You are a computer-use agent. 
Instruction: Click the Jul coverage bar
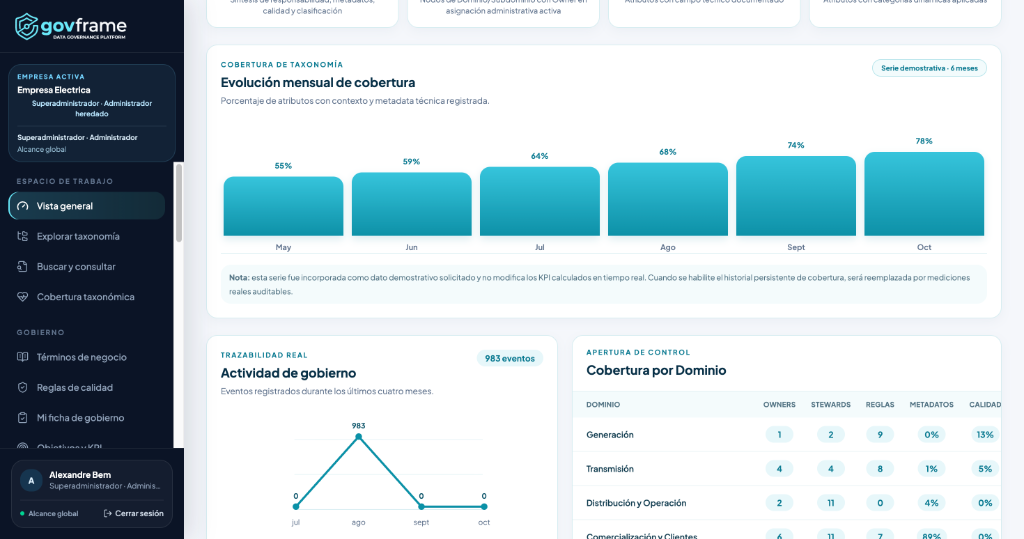point(539,201)
